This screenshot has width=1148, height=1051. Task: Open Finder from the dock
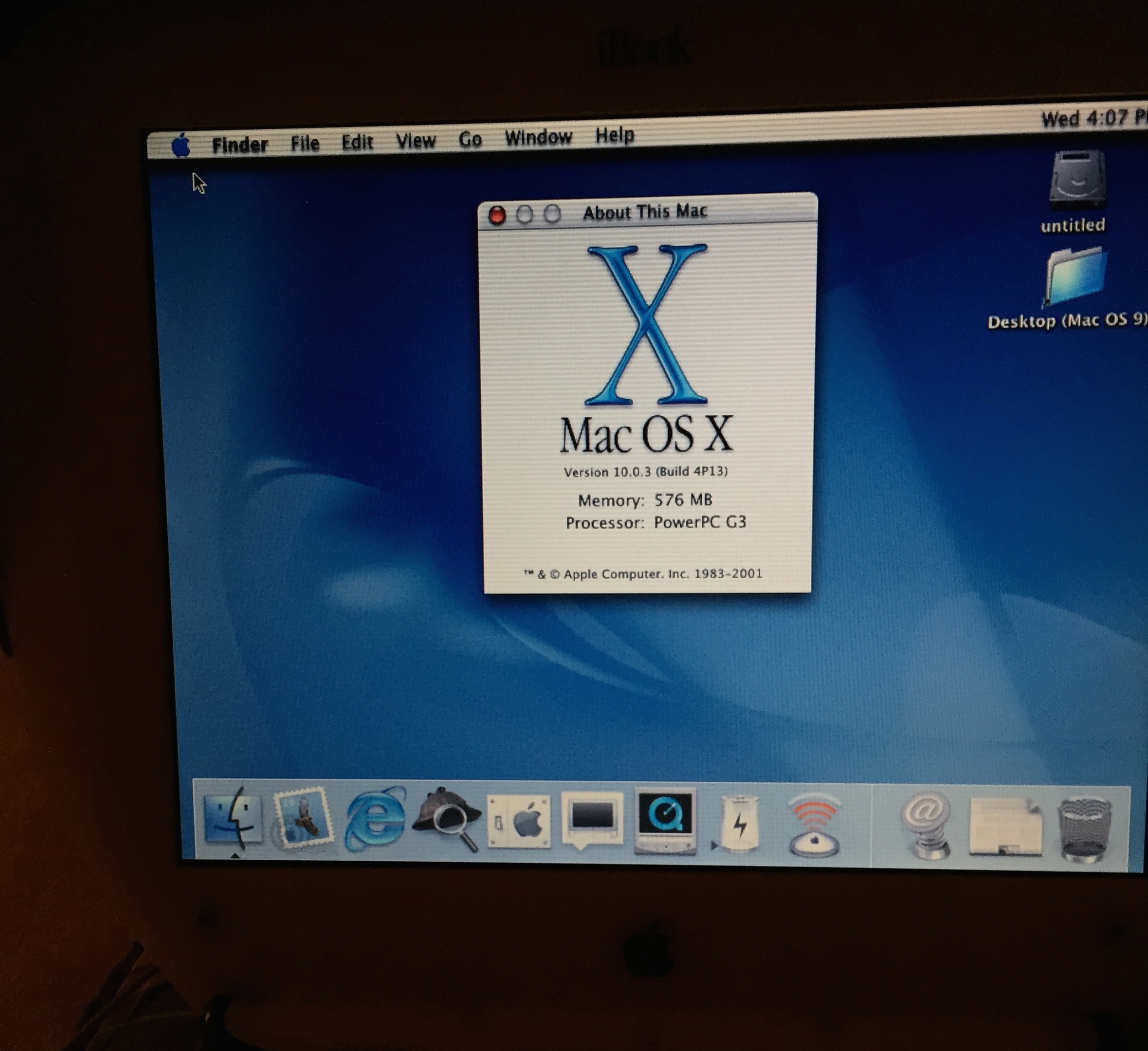233,819
